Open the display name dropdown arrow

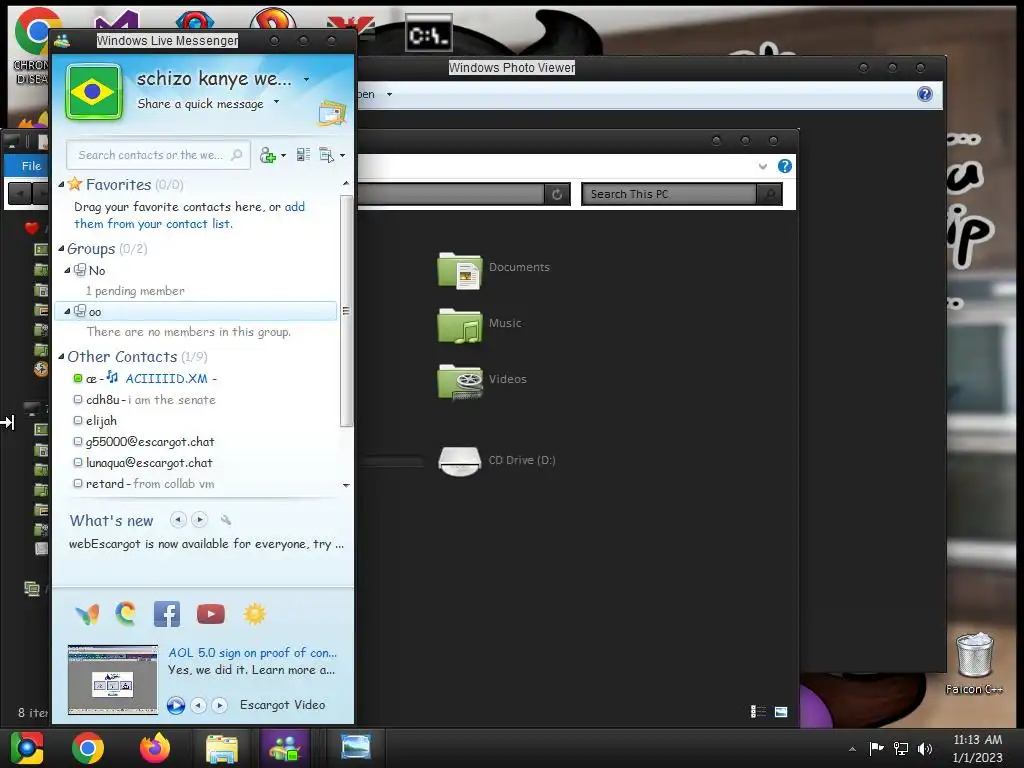coord(306,80)
